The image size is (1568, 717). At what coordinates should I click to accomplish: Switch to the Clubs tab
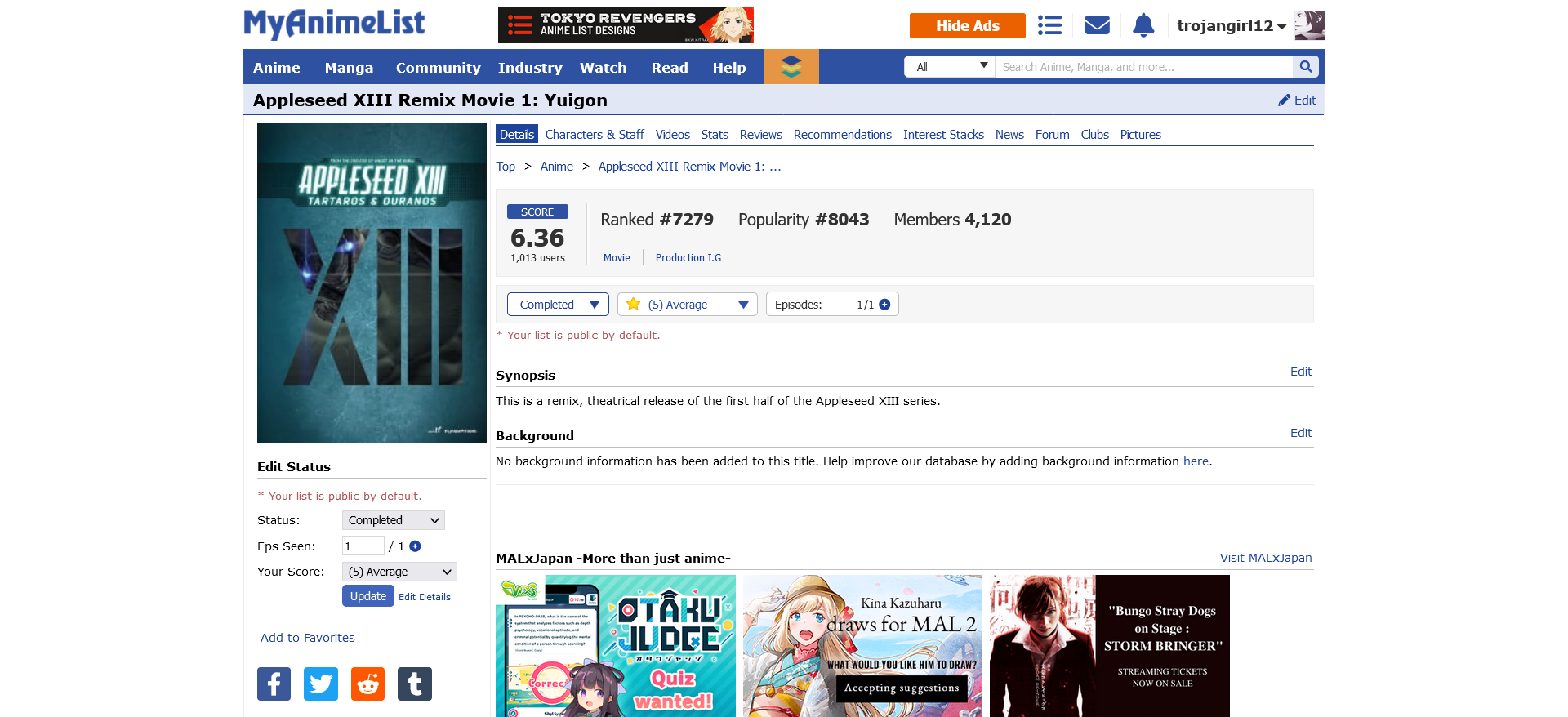[x=1094, y=135]
